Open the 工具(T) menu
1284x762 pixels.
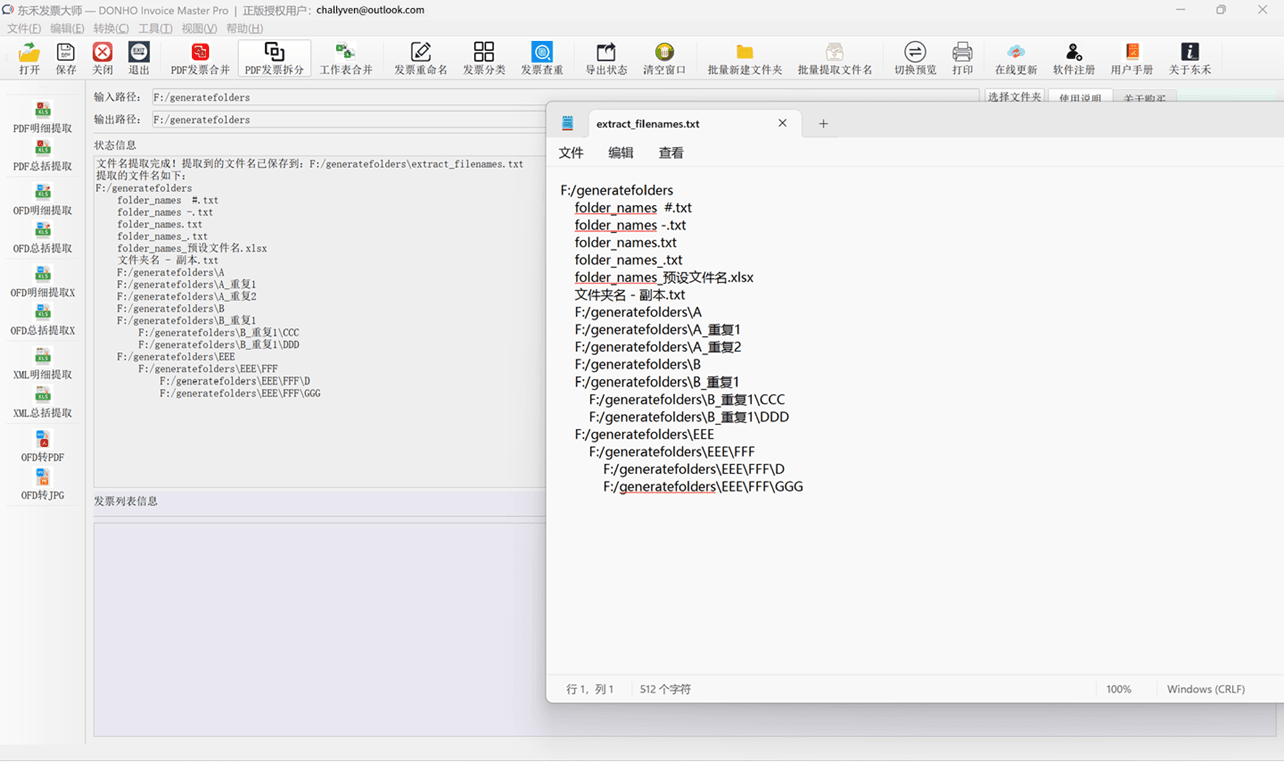click(x=155, y=28)
